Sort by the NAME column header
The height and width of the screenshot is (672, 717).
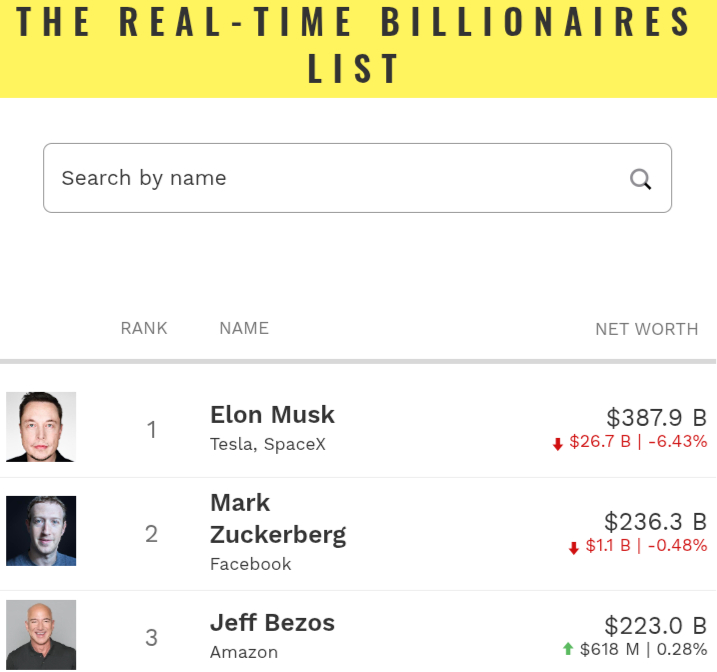[244, 328]
